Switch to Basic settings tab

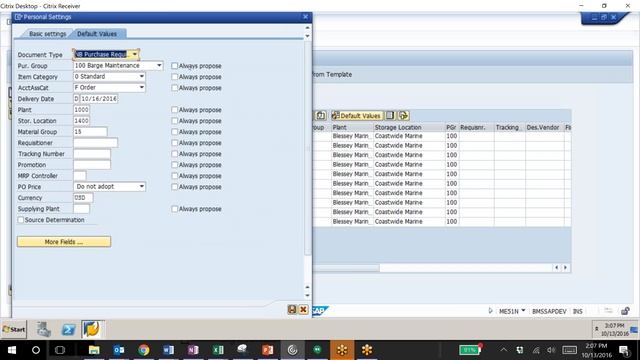tap(47, 34)
